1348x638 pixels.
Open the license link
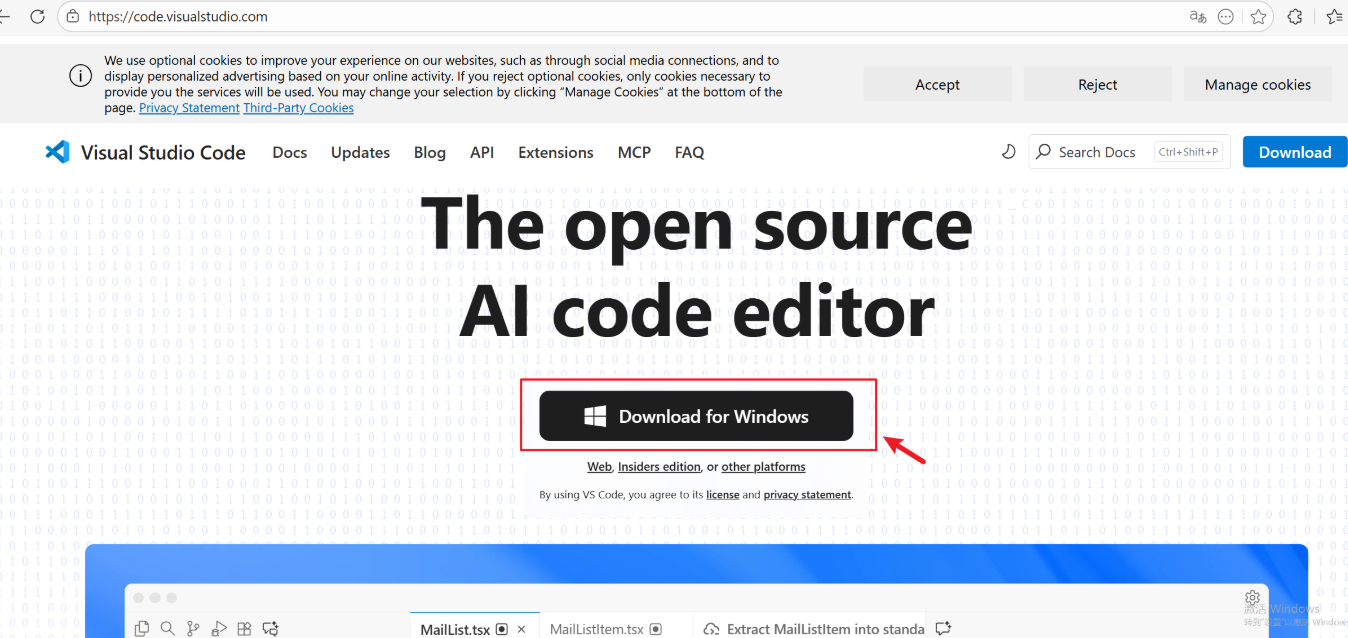722,495
